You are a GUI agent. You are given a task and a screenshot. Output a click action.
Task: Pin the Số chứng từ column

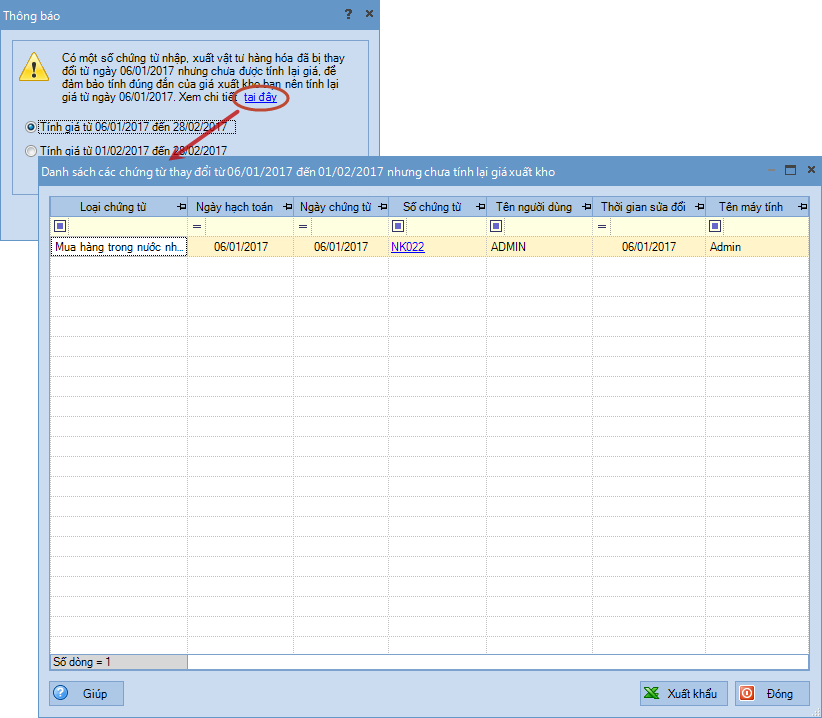click(x=480, y=207)
